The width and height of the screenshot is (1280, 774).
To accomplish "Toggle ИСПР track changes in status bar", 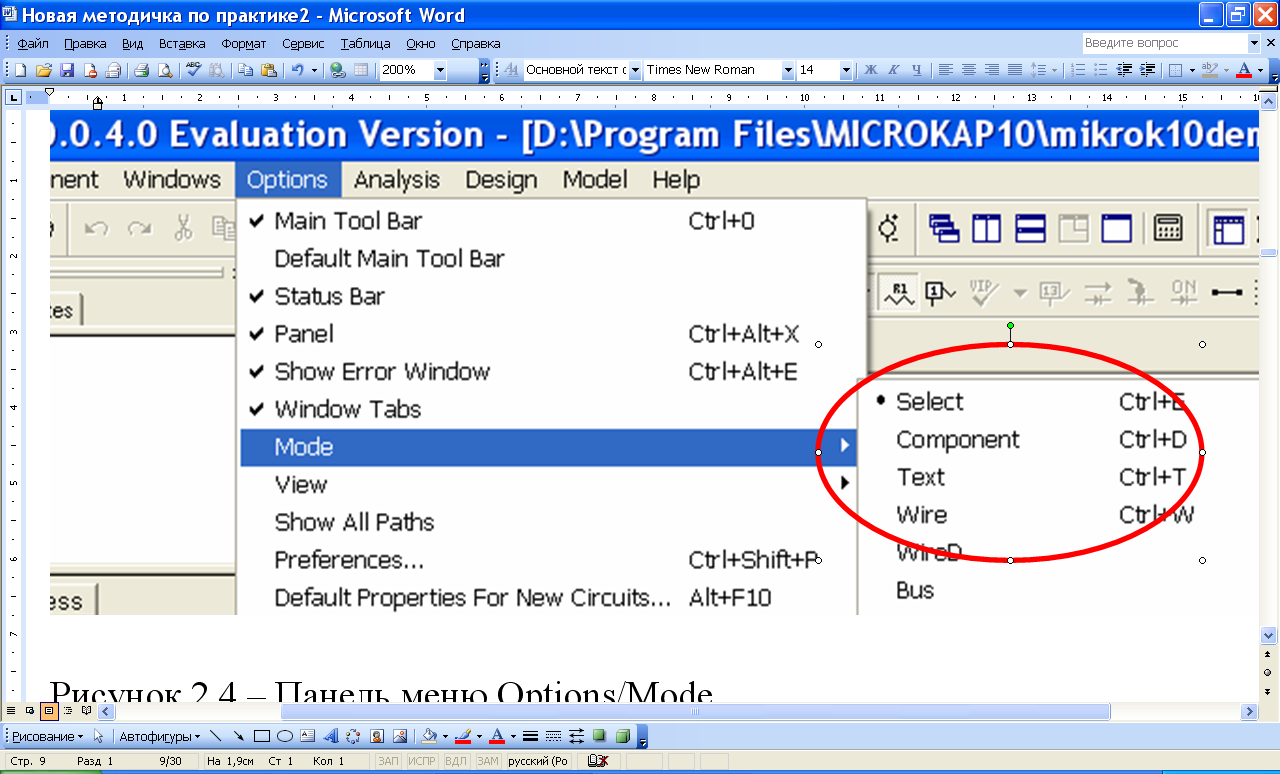I will tap(422, 761).
